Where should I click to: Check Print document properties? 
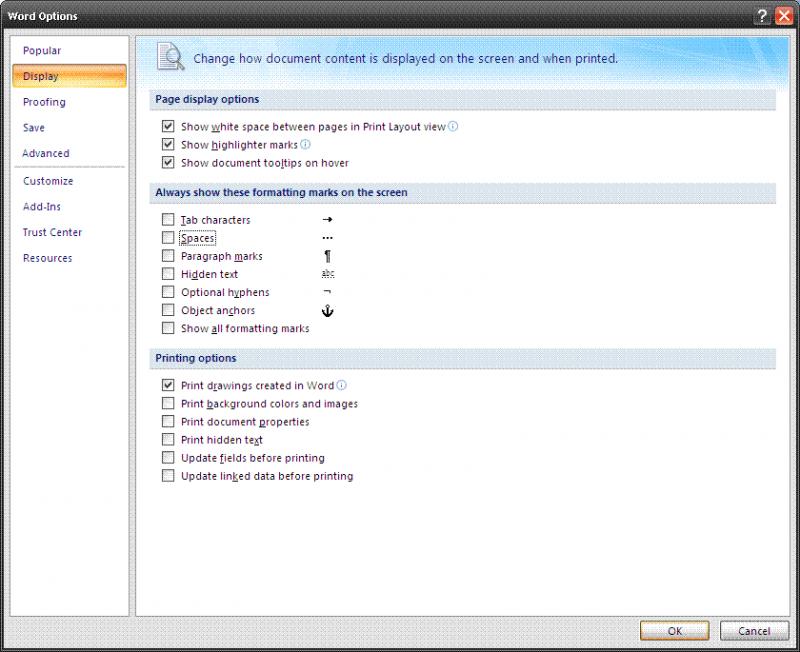(x=168, y=421)
